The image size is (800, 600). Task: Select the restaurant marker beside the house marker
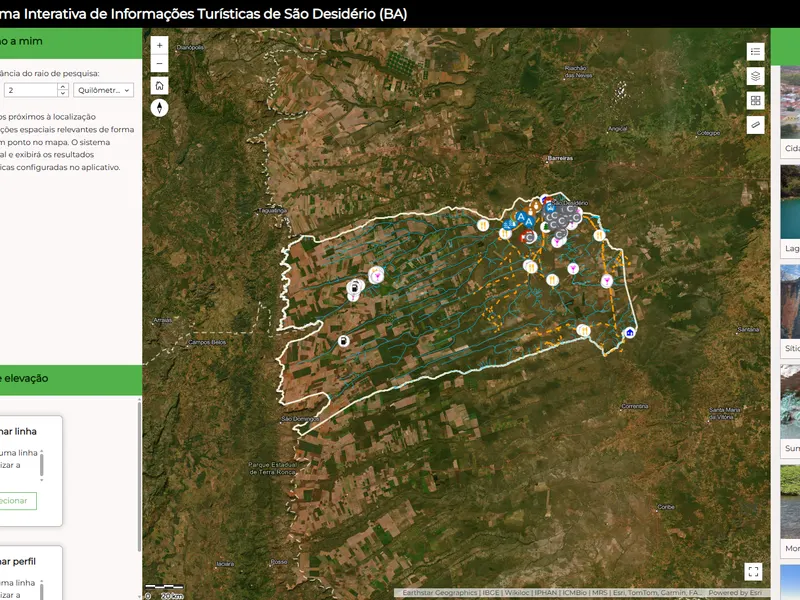coord(584,331)
